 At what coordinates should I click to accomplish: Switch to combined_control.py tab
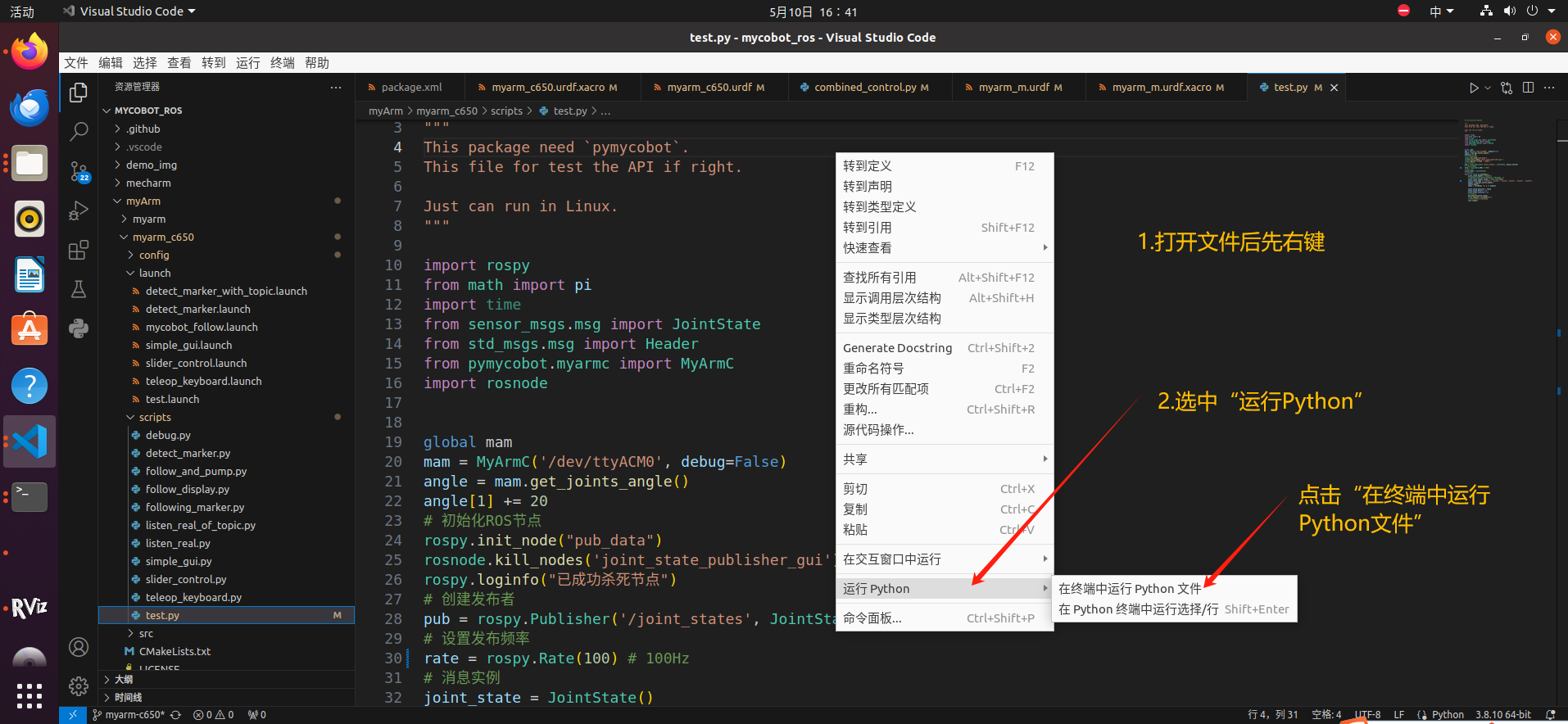tap(869, 87)
